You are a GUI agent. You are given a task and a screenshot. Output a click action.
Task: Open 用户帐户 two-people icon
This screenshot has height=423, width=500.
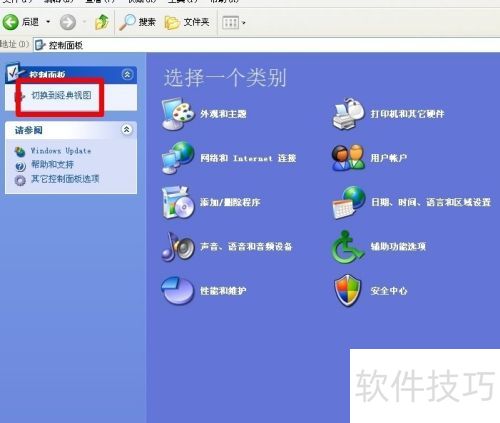tap(348, 158)
